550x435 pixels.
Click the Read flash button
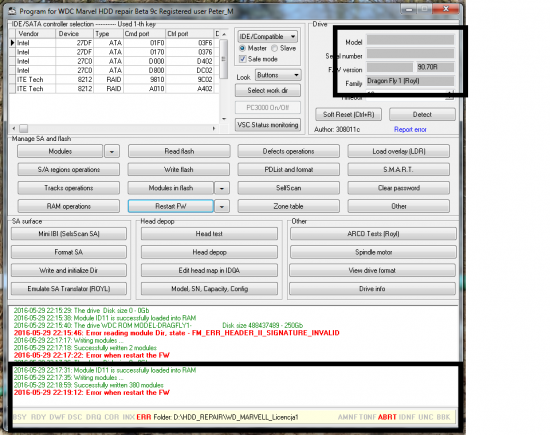pyautogui.click(x=179, y=152)
